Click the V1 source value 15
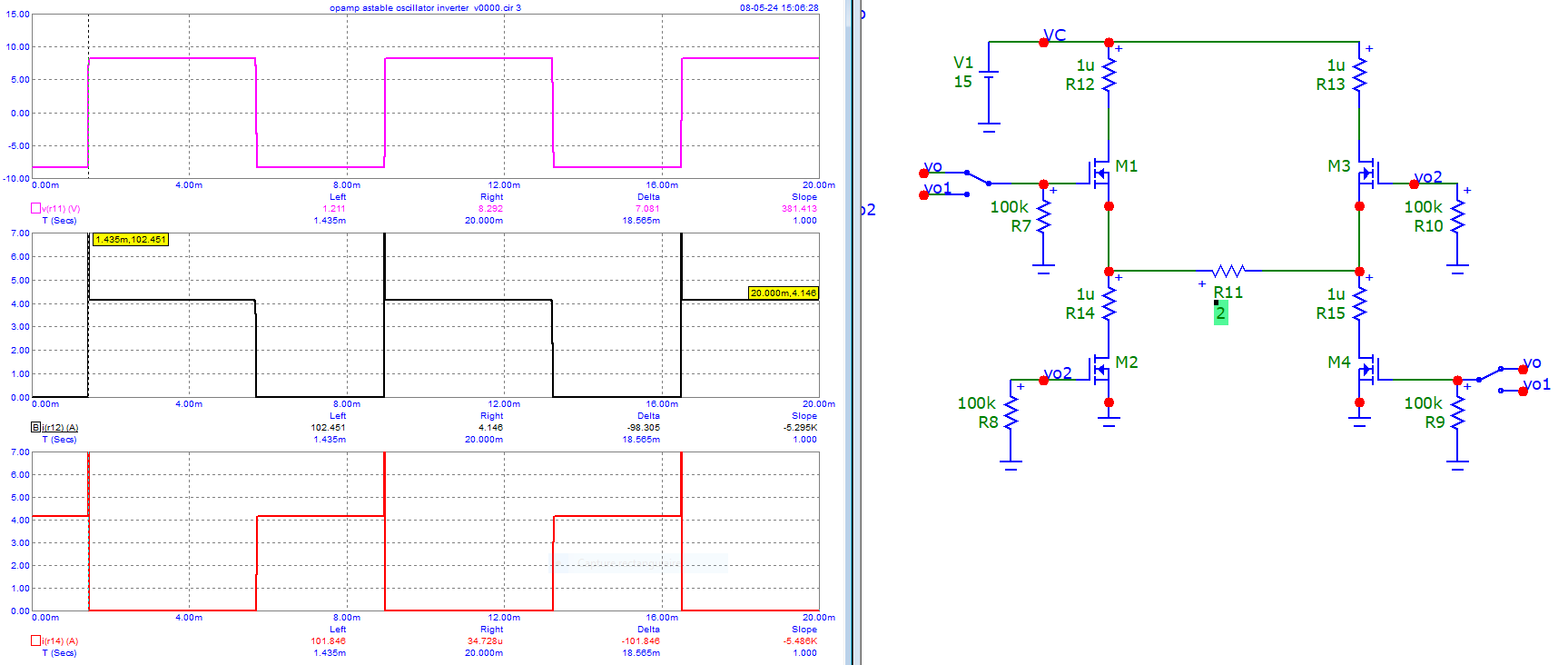Image resolution: width=1568 pixels, height=665 pixels. coord(962,82)
